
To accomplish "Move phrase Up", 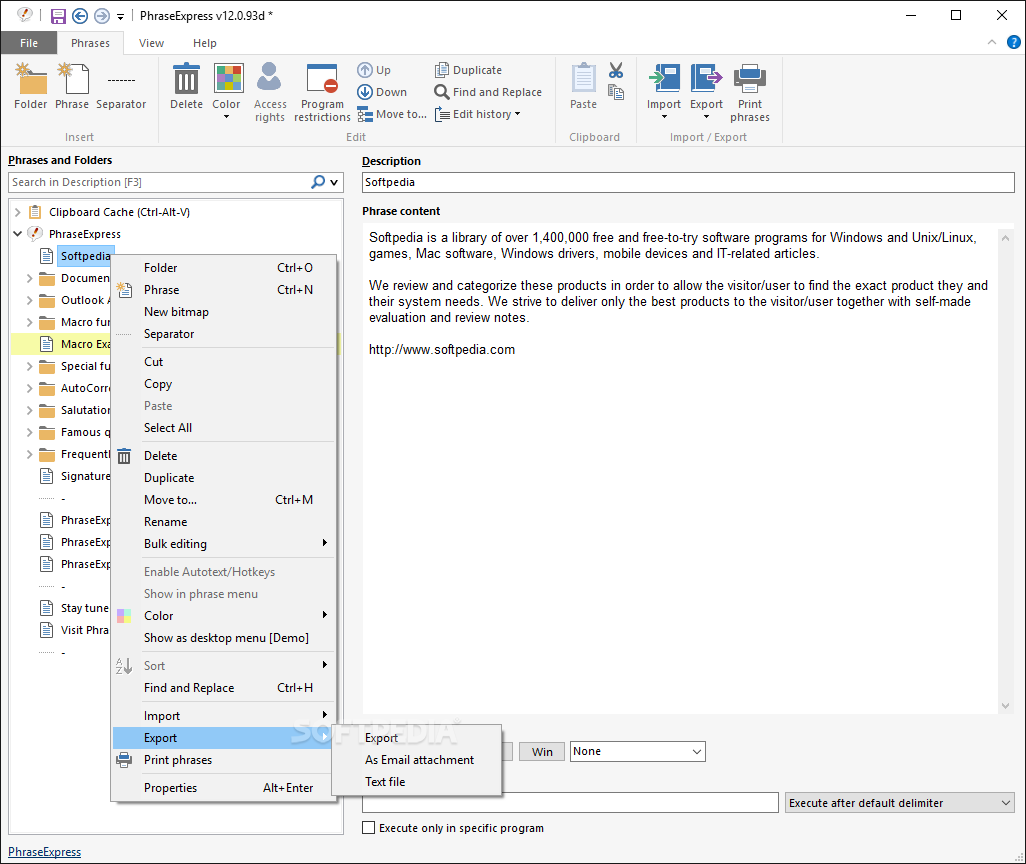I will (x=374, y=70).
